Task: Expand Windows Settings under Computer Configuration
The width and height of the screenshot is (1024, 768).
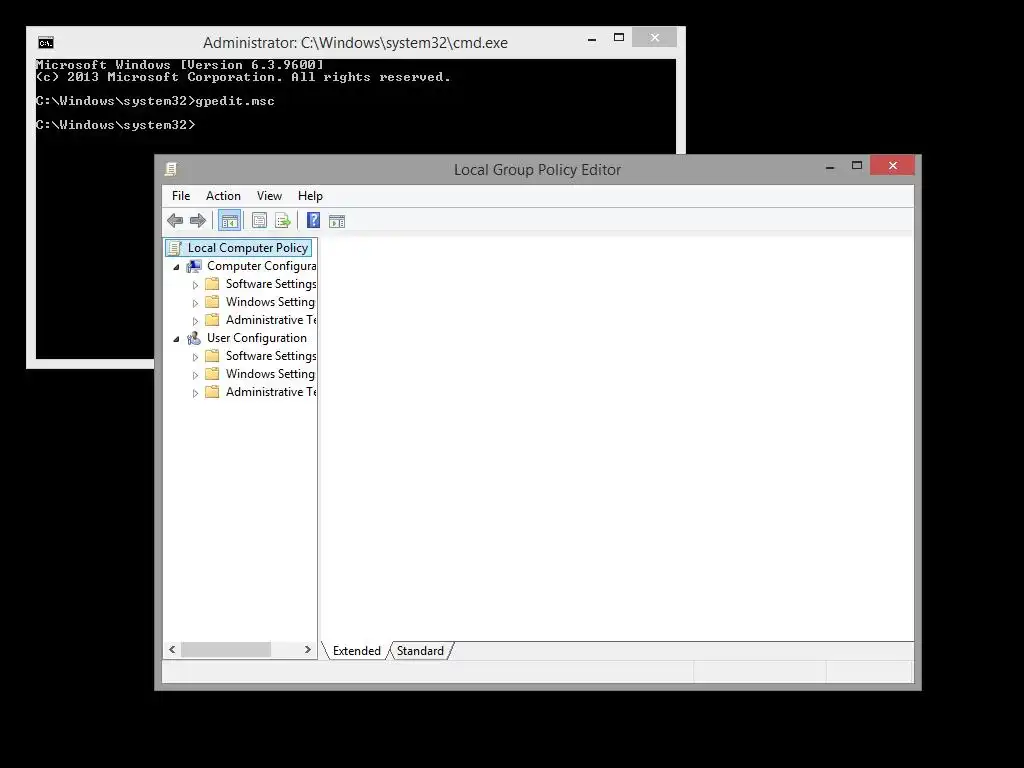Action: tap(195, 303)
